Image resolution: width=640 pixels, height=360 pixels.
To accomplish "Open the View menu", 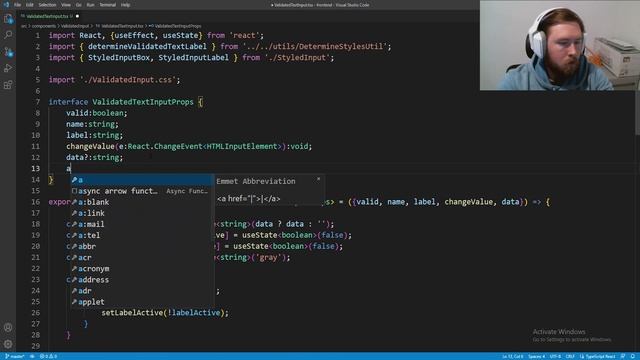I will tap(66, 5).
